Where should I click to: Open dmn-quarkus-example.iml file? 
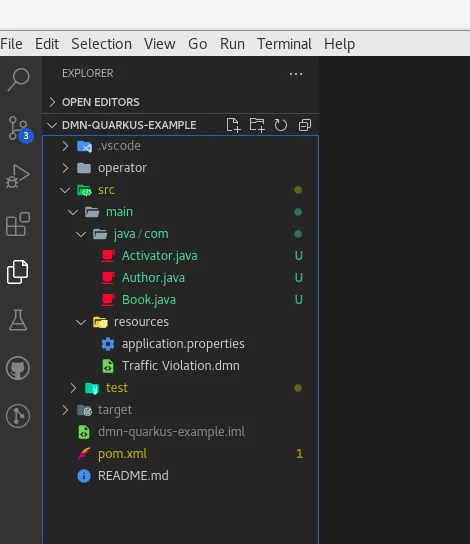171,432
